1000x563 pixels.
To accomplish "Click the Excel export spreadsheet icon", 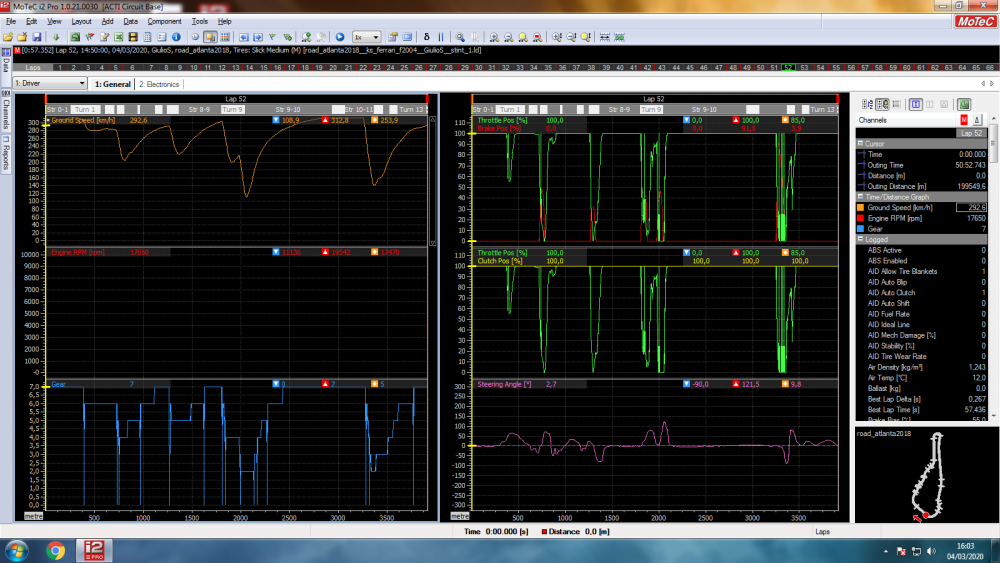I will coord(119,37).
